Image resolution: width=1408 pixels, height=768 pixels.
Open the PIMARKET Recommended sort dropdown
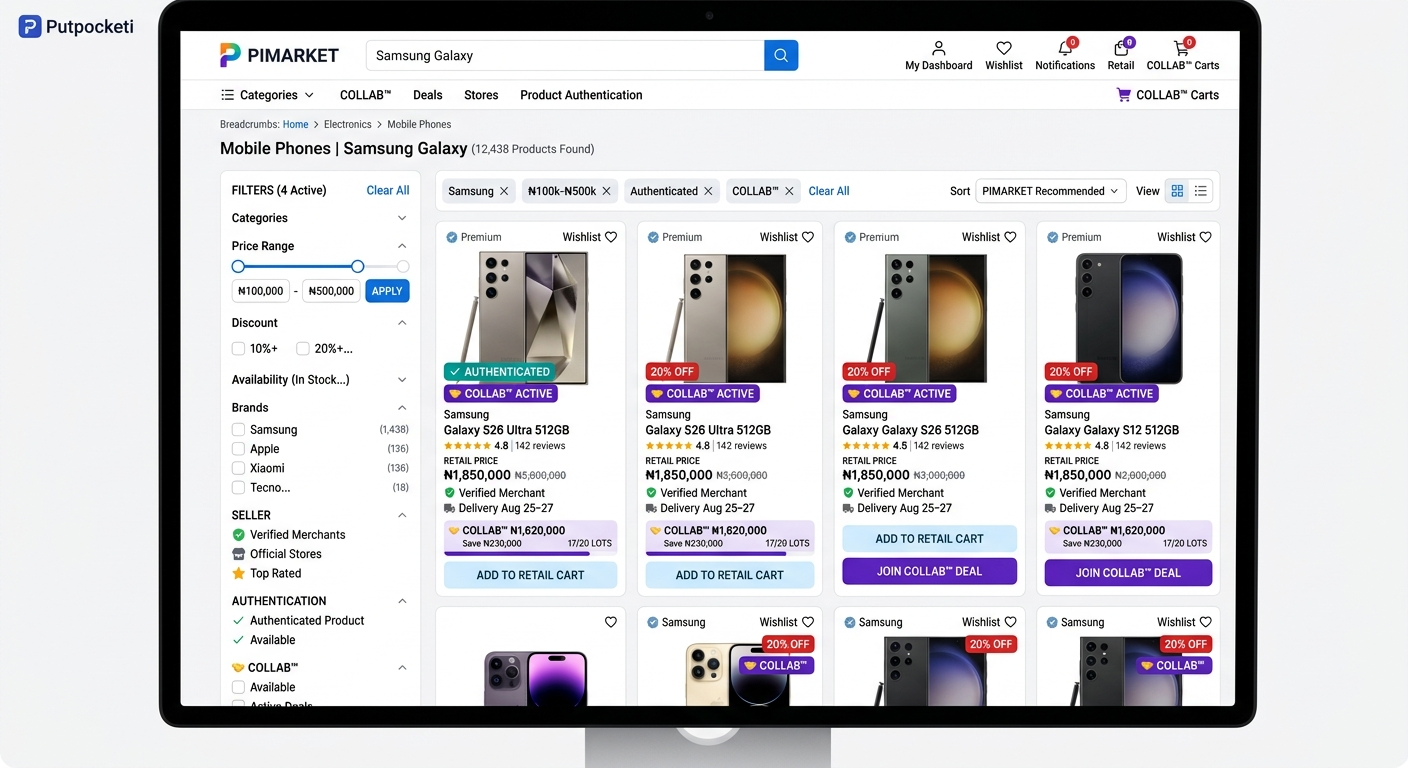click(x=1050, y=191)
